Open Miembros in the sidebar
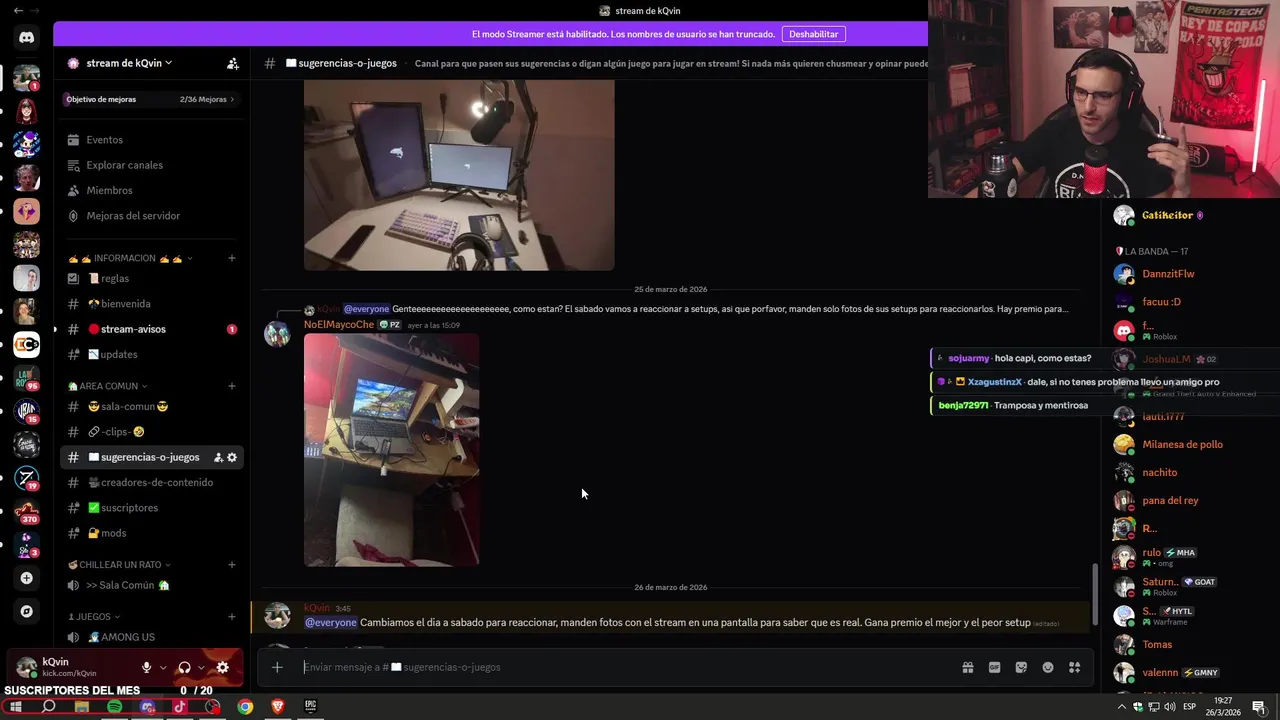This screenshot has height=720, width=1280. pyautogui.click(x=151, y=190)
